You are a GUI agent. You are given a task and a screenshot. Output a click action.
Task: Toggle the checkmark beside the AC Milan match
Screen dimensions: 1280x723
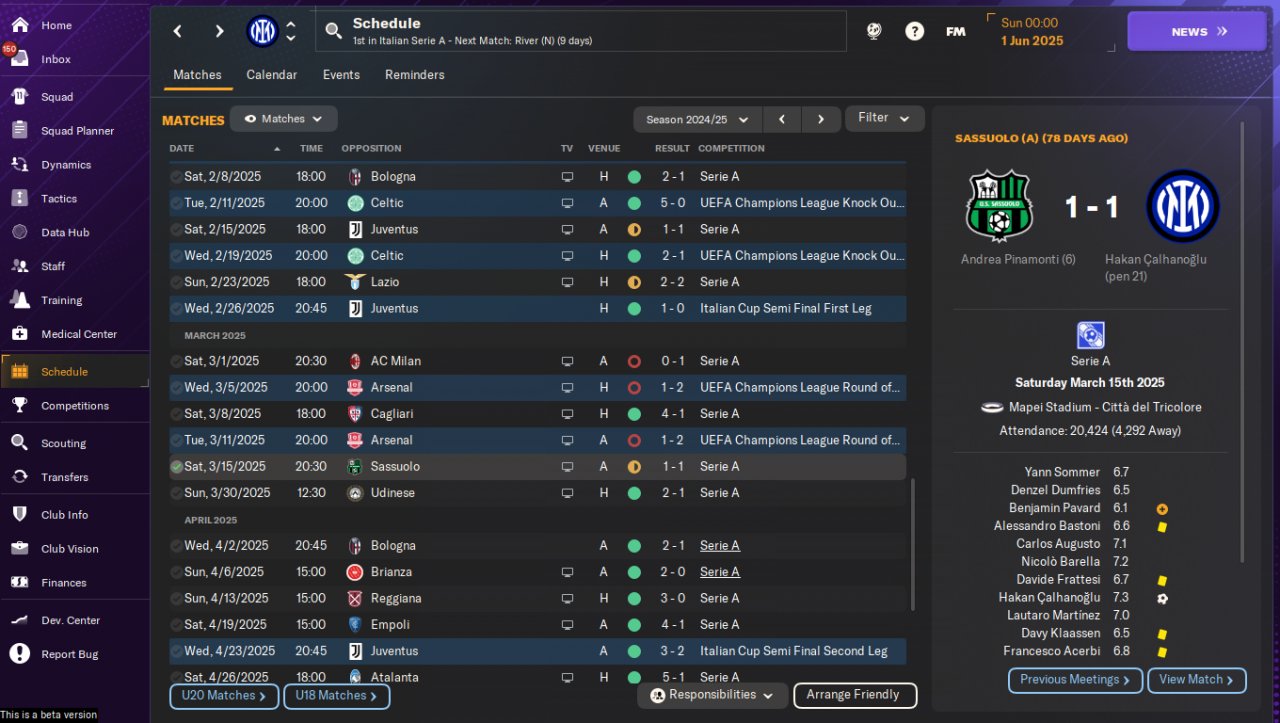click(176, 361)
